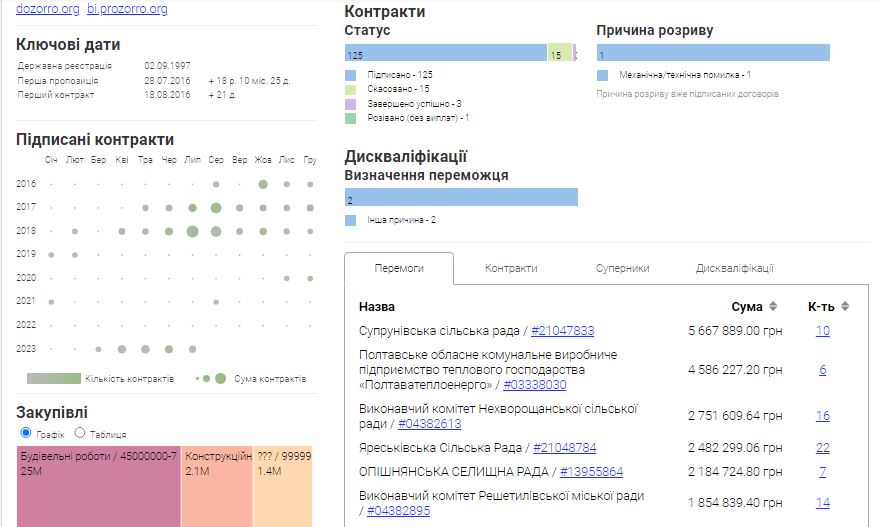878x527 pixels.
Task: Click contract count 22 for Яреськівська Сільська Рада
Action: (822, 448)
